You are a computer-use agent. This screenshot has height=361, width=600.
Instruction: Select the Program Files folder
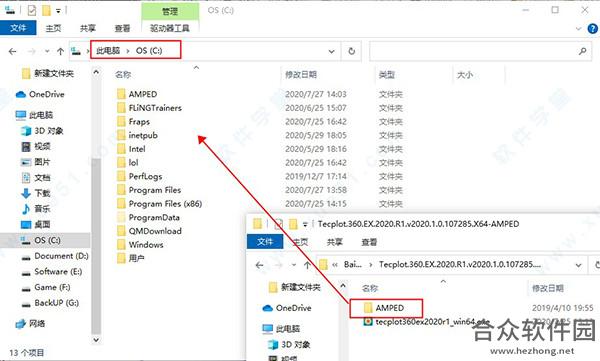[155, 190]
